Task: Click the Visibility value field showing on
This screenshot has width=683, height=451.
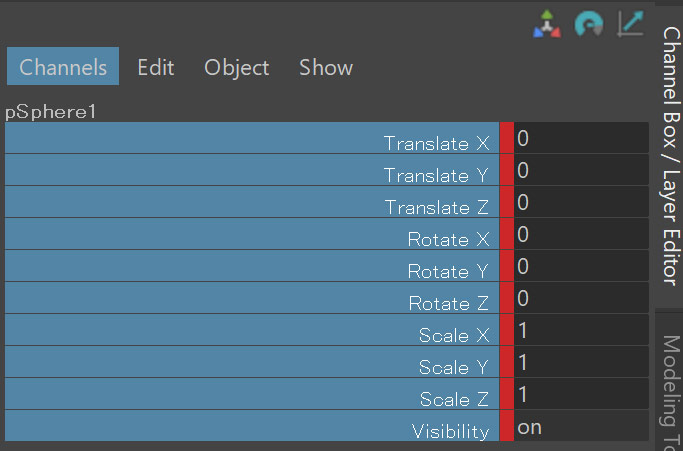Action: click(580, 427)
